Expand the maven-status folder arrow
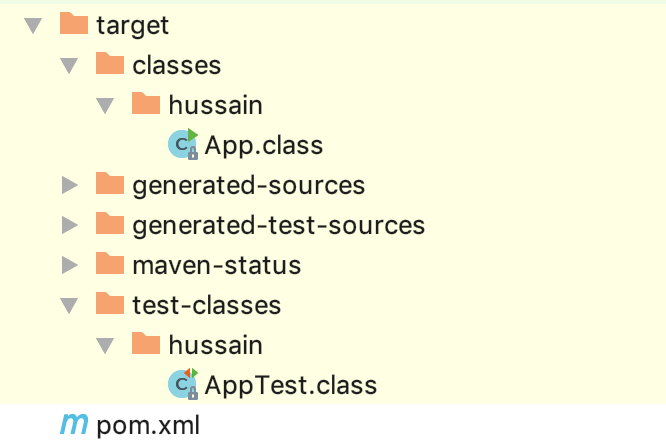The width and height of the screenshot is (666, 448). 69,265
